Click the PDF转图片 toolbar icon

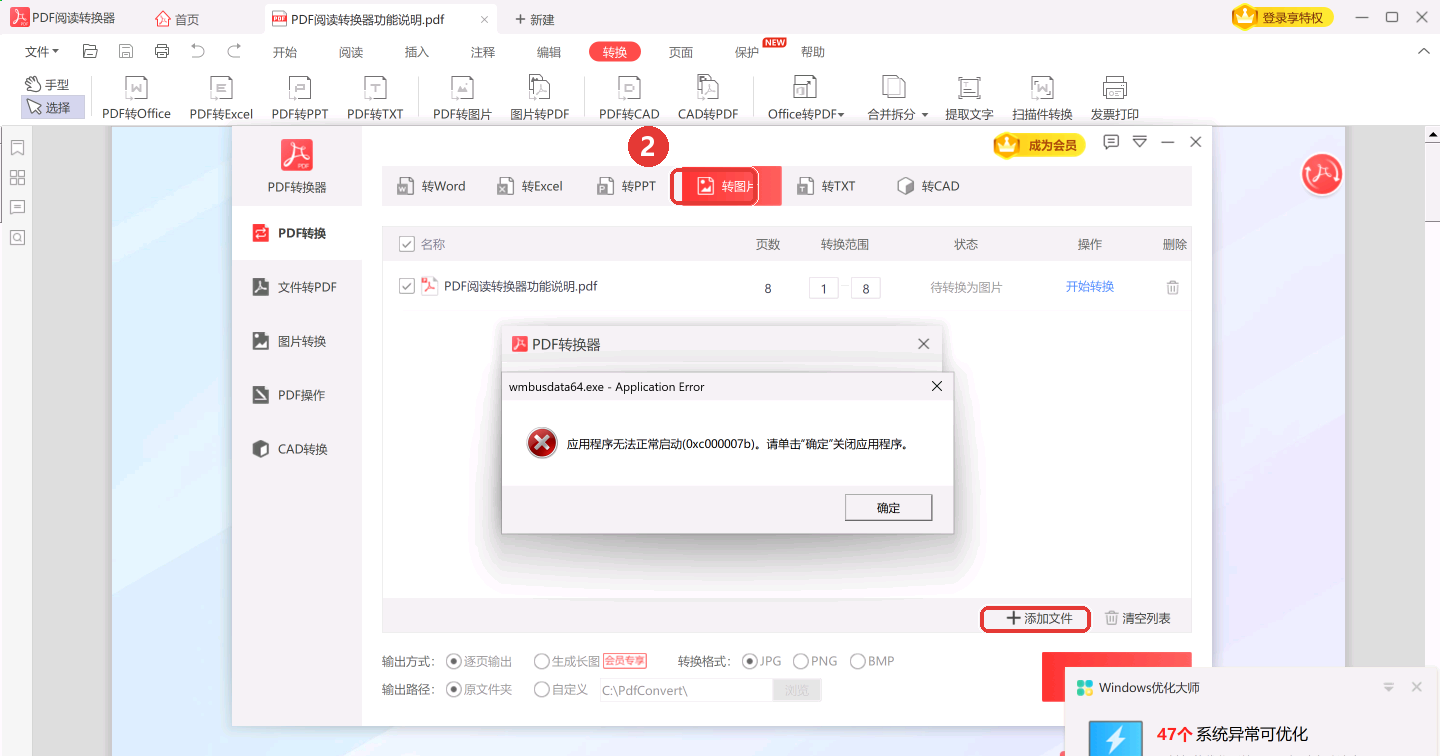point(462,98)
